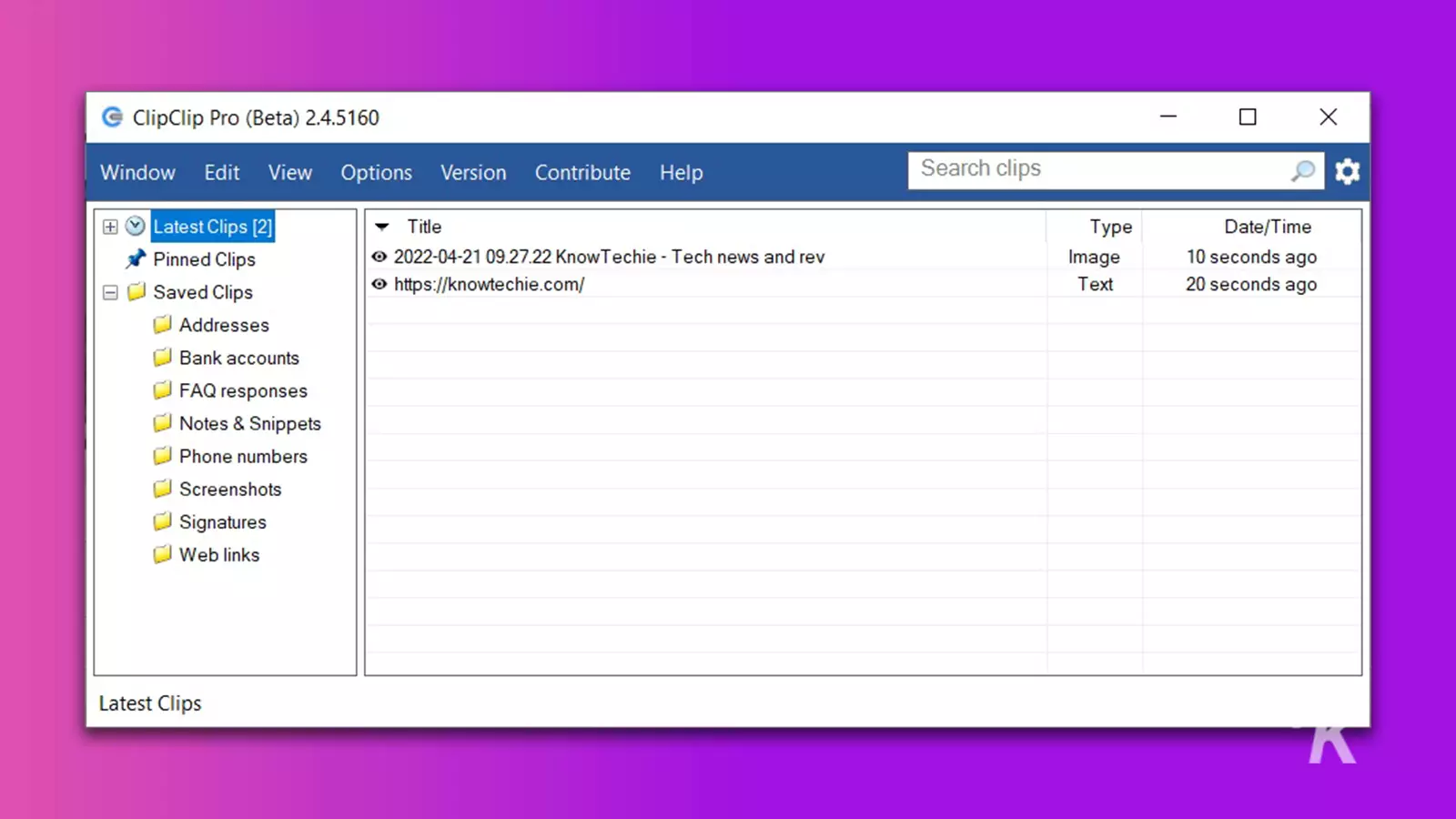Image resolution: width=1456 pixels, height=819 pixels.
Task: Open the Web links folder label
Action: (x=219, y=554)
